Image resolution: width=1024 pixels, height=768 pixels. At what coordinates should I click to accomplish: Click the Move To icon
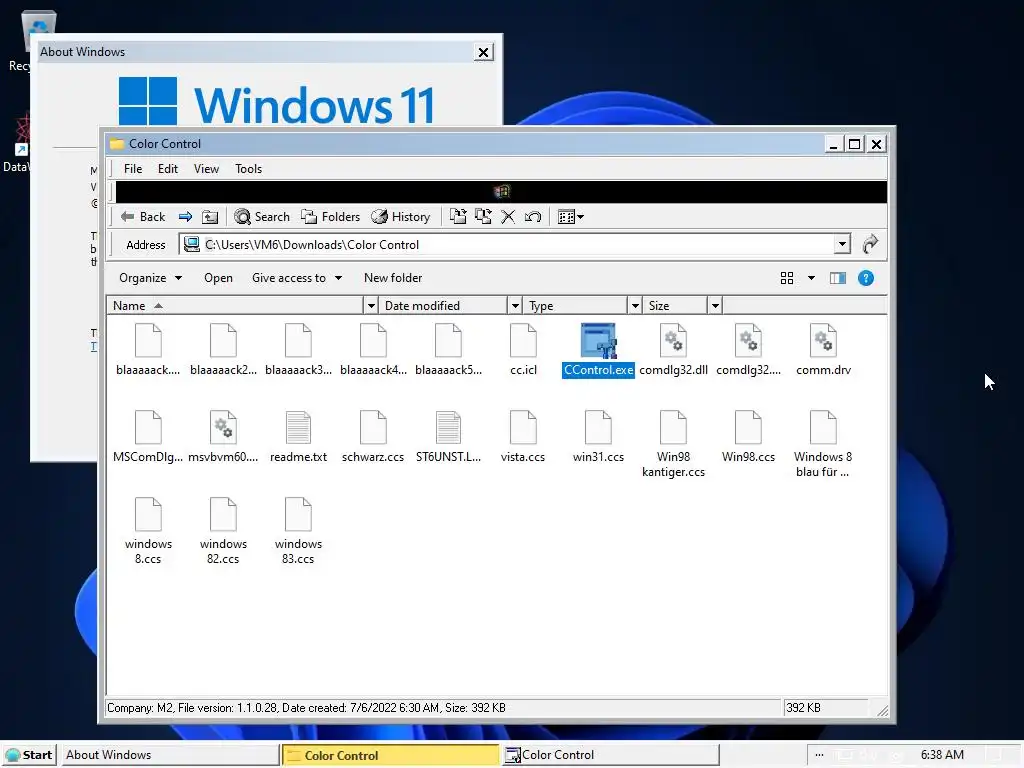pos(458,217)
